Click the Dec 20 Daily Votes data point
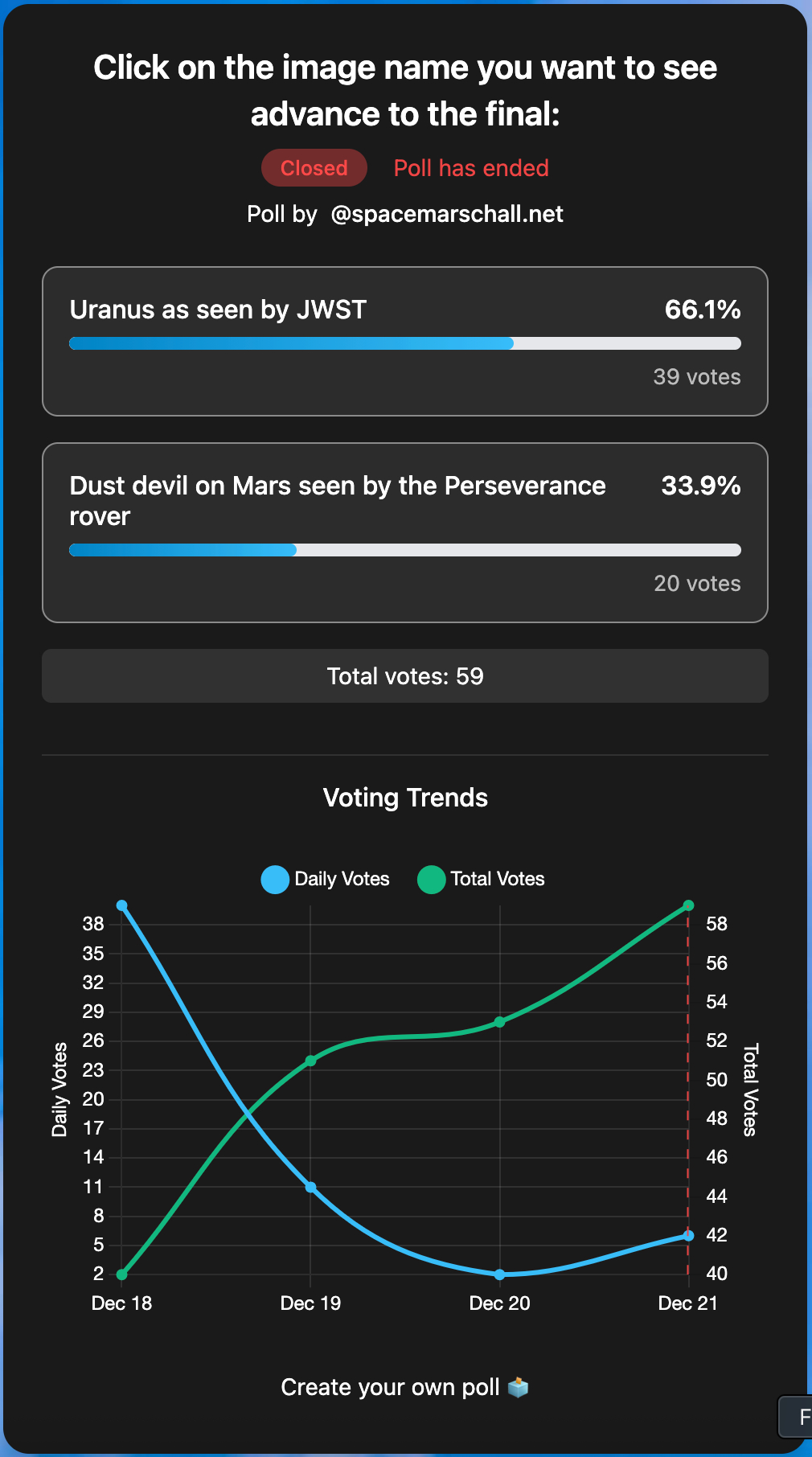Viewport: 812px width, 1457px height. (x=500, y=1274)
